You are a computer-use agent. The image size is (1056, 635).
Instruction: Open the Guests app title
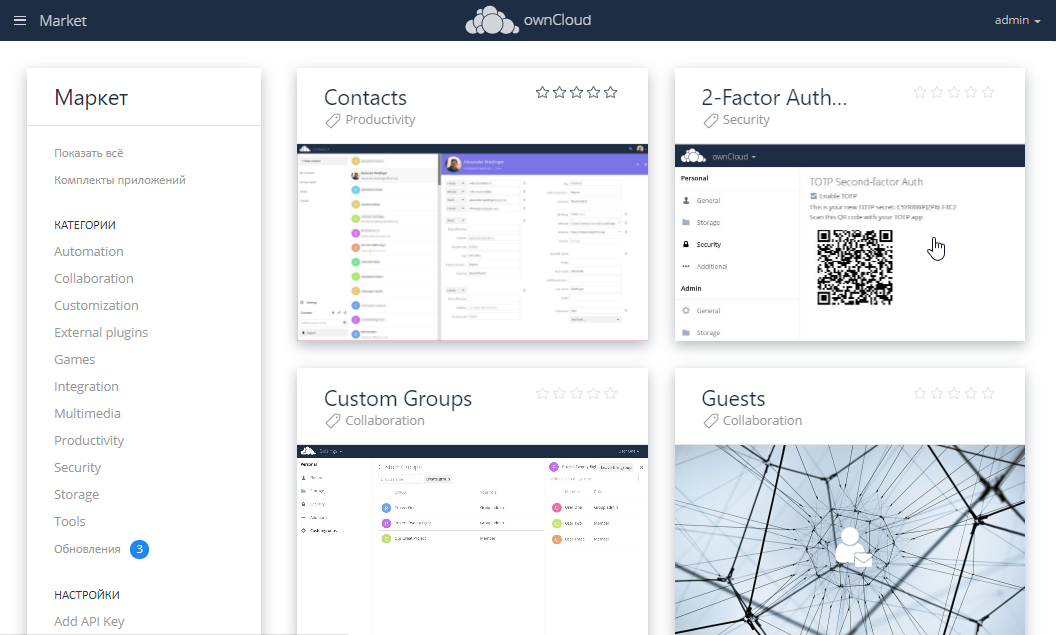click(733, 399)
